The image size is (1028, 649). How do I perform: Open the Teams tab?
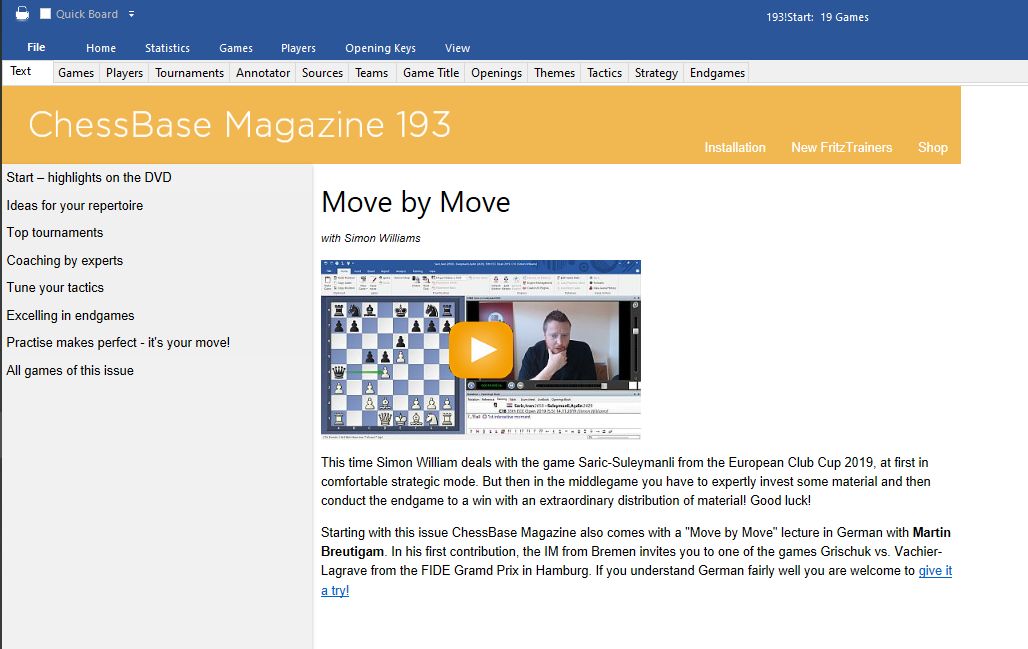[x=372, y=73]
